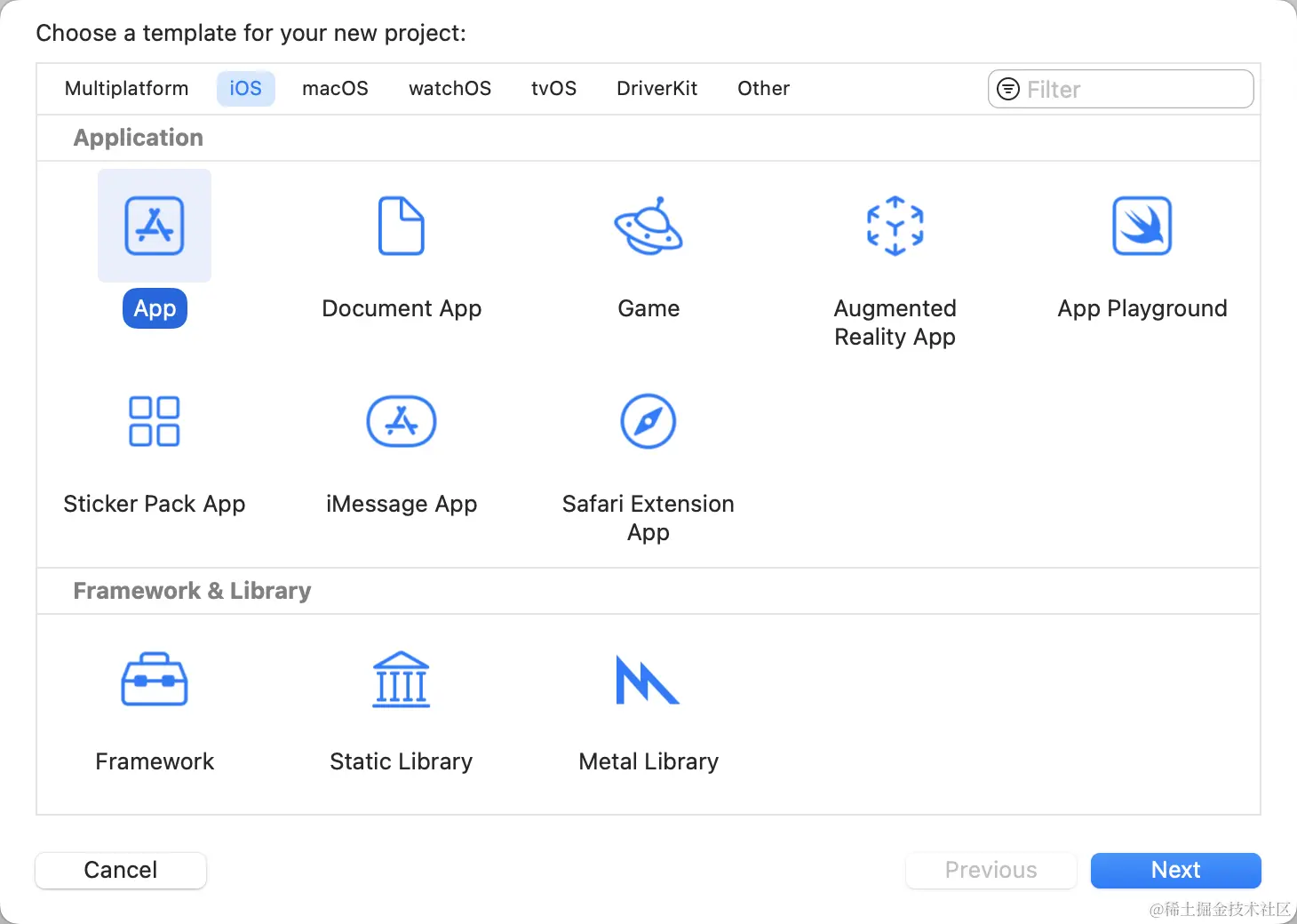Select the Safari Extension App compass icon
The image size is (1297, 924).
(x=648, y=421)
